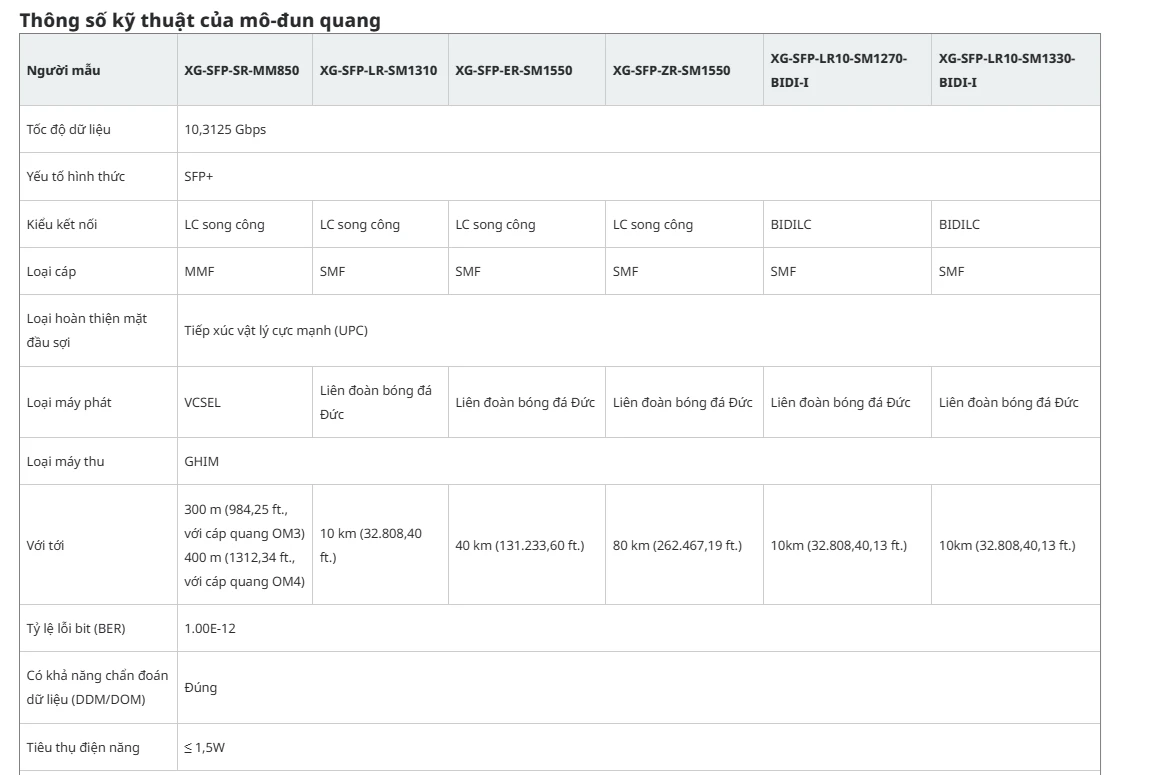Select the "Với tới" row label

45,546
